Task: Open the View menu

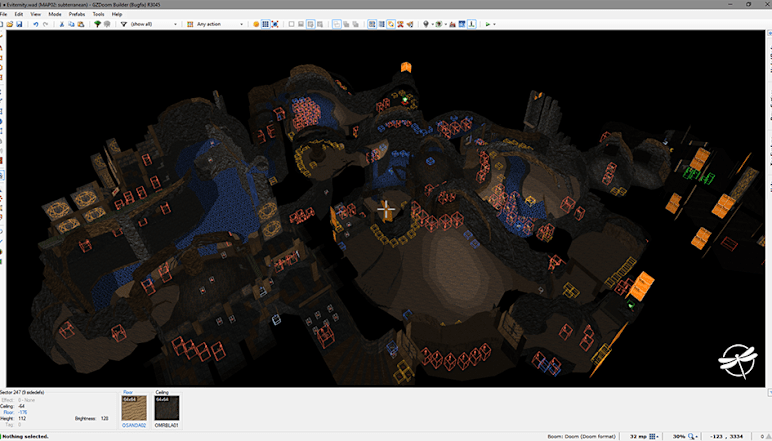Action: pyautogui.click(x=35, y=14)
